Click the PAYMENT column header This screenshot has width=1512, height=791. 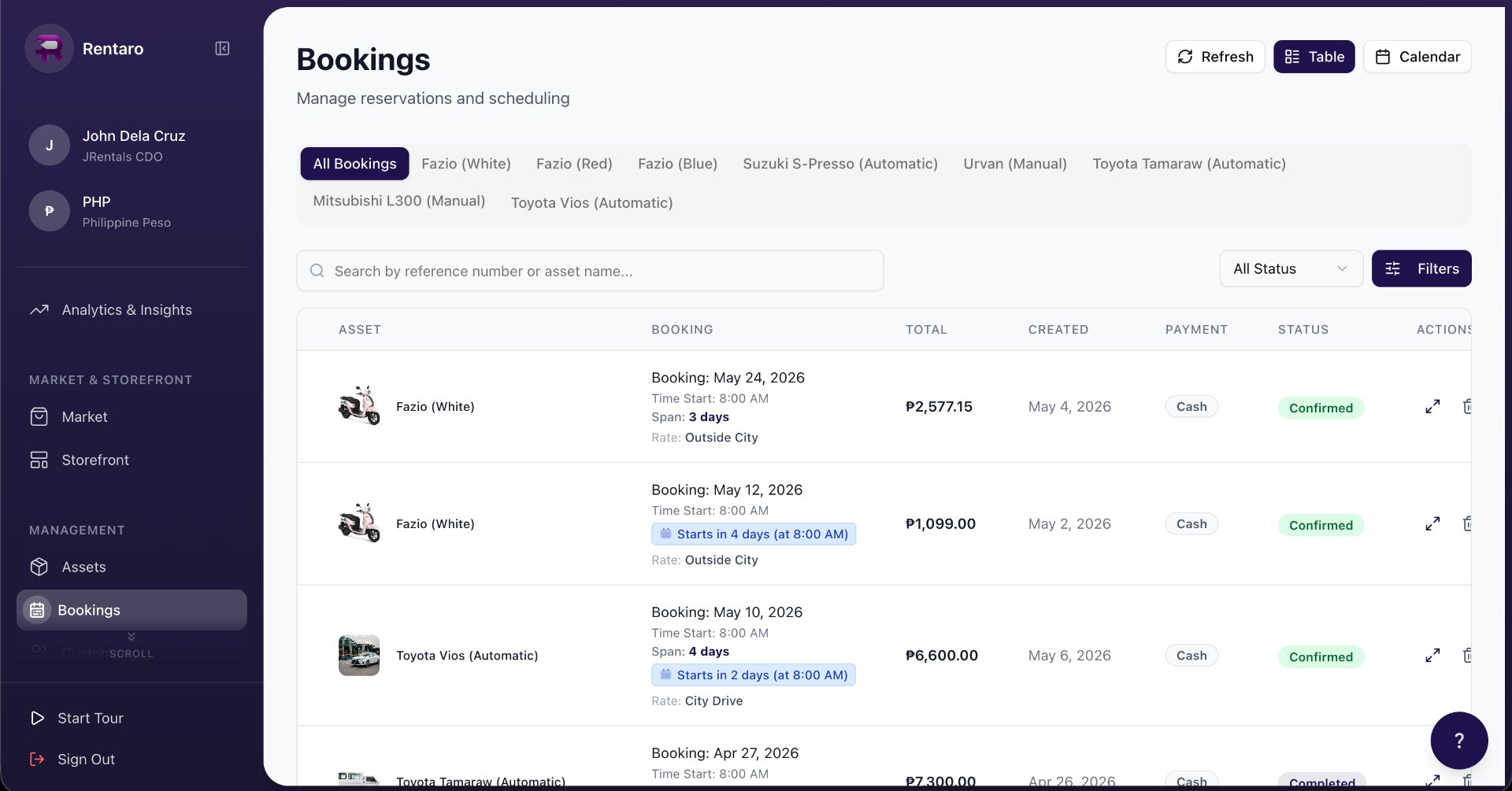click(x=1196, y=330)
